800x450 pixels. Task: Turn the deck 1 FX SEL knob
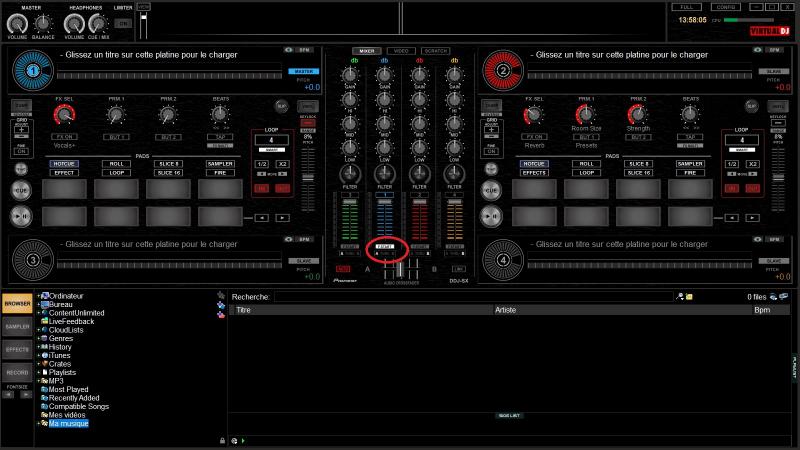[64, 116]
